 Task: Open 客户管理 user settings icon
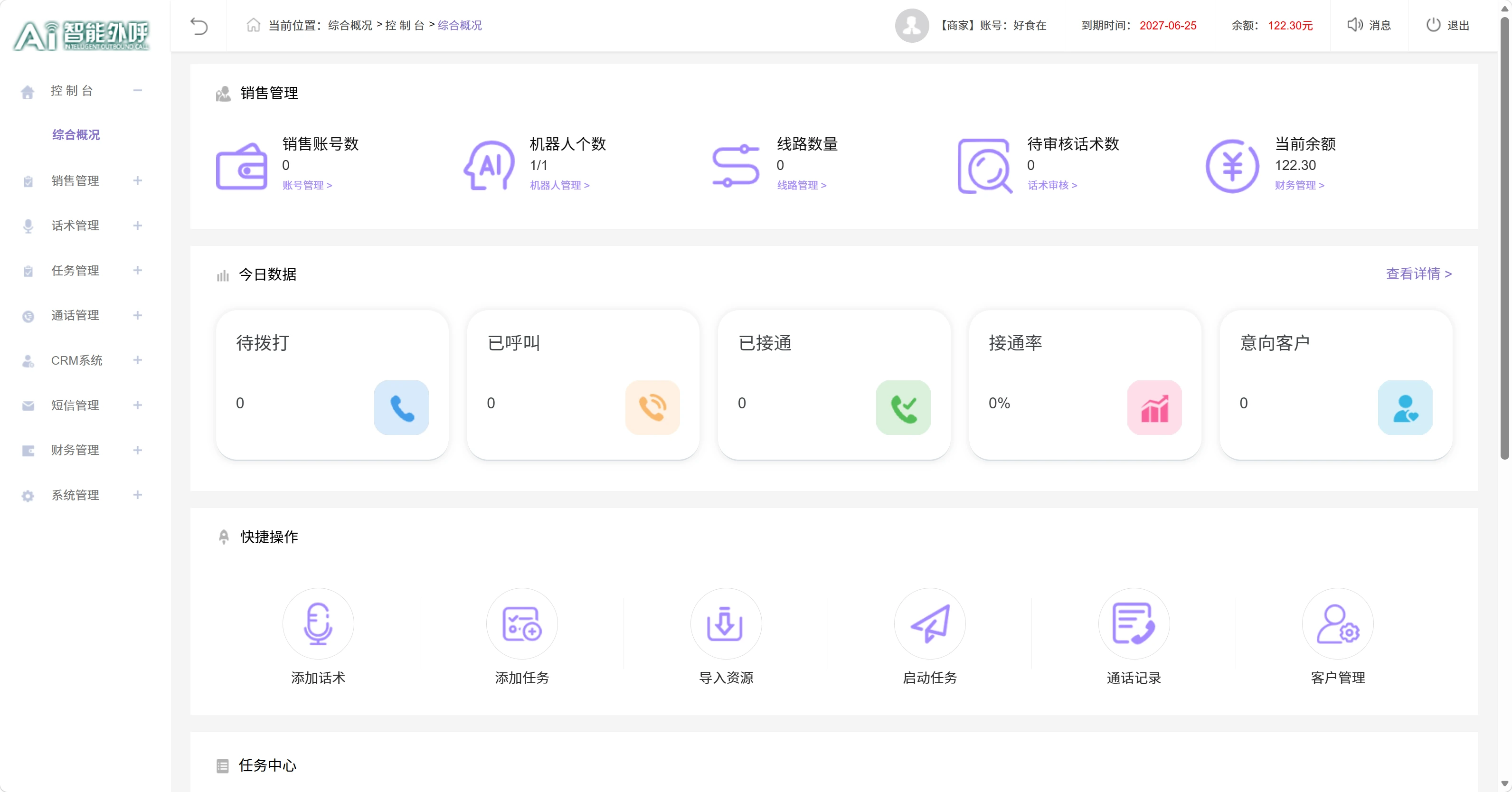click(x=1338, y=623)
